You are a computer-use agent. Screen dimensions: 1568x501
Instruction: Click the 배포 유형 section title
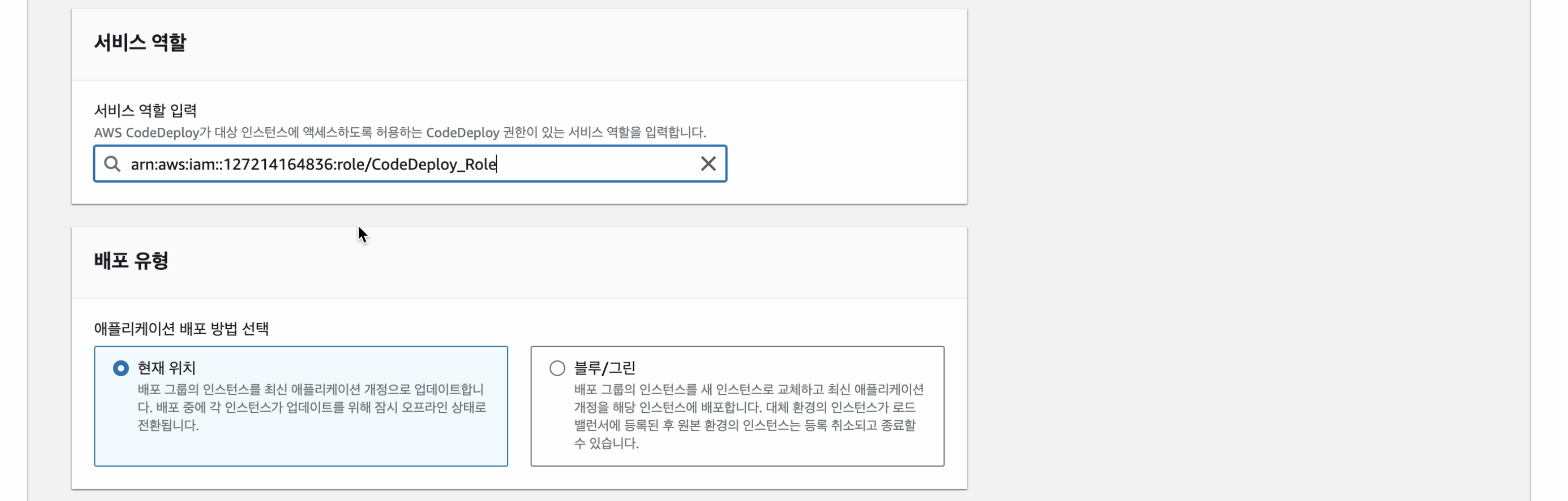pyautogui.click(x=132, y=260)
